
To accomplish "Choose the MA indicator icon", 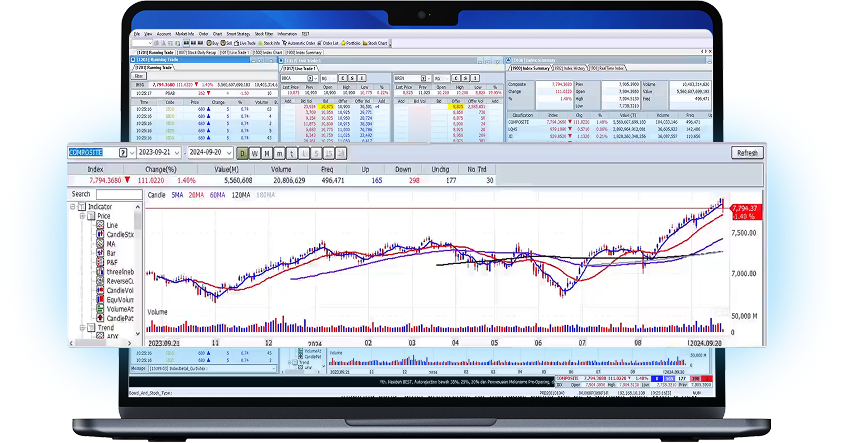I will [x=101, y=244].
